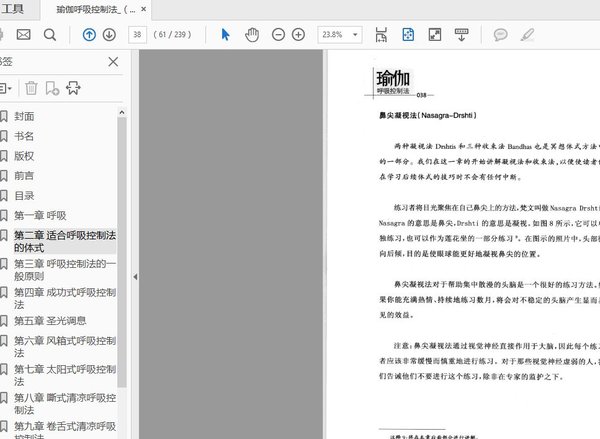This screenshot has width=600, height=439.
Task: Click the bookmark icon beside 目录
Action: [4, 196]
